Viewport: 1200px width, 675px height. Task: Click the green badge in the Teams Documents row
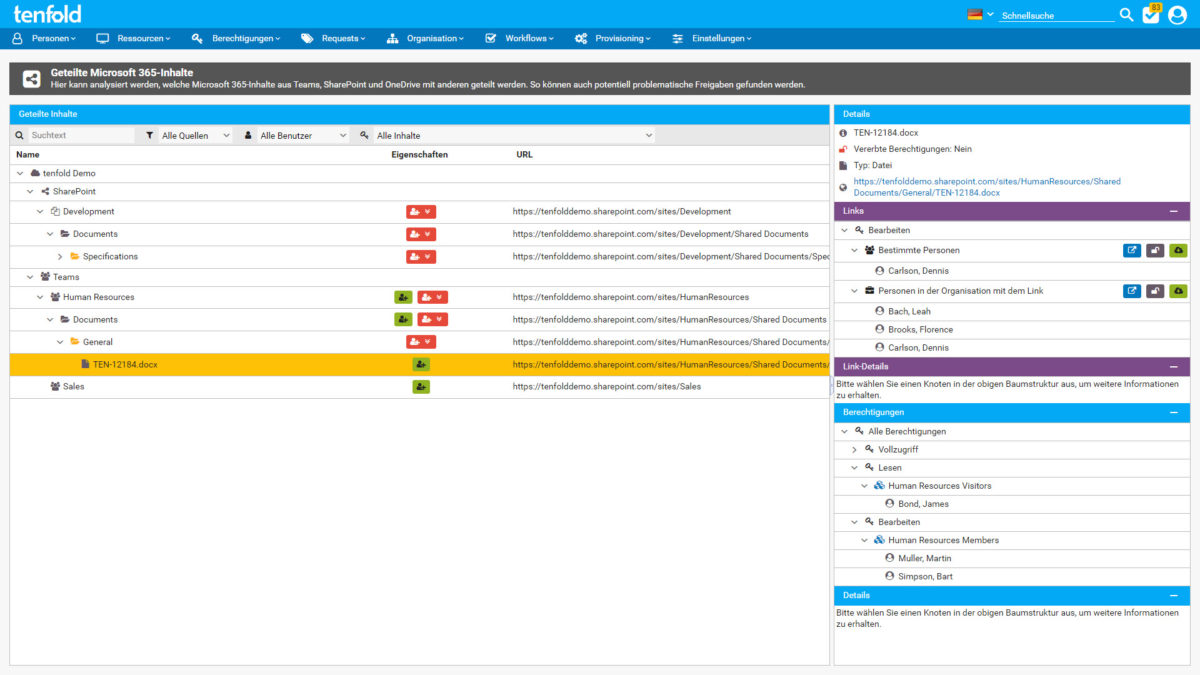coord(403,320)
